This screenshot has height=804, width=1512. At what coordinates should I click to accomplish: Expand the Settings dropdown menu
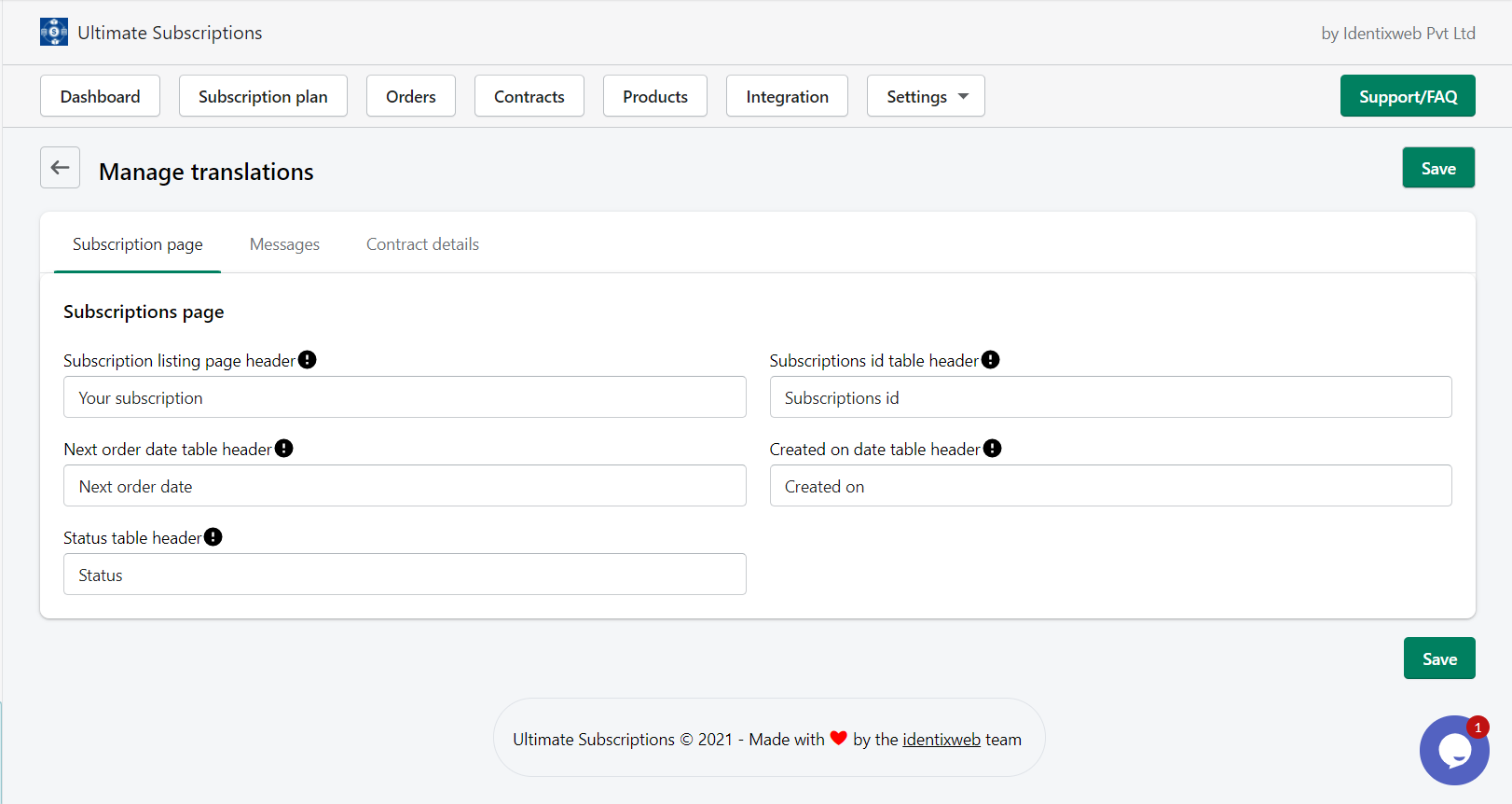926,96
